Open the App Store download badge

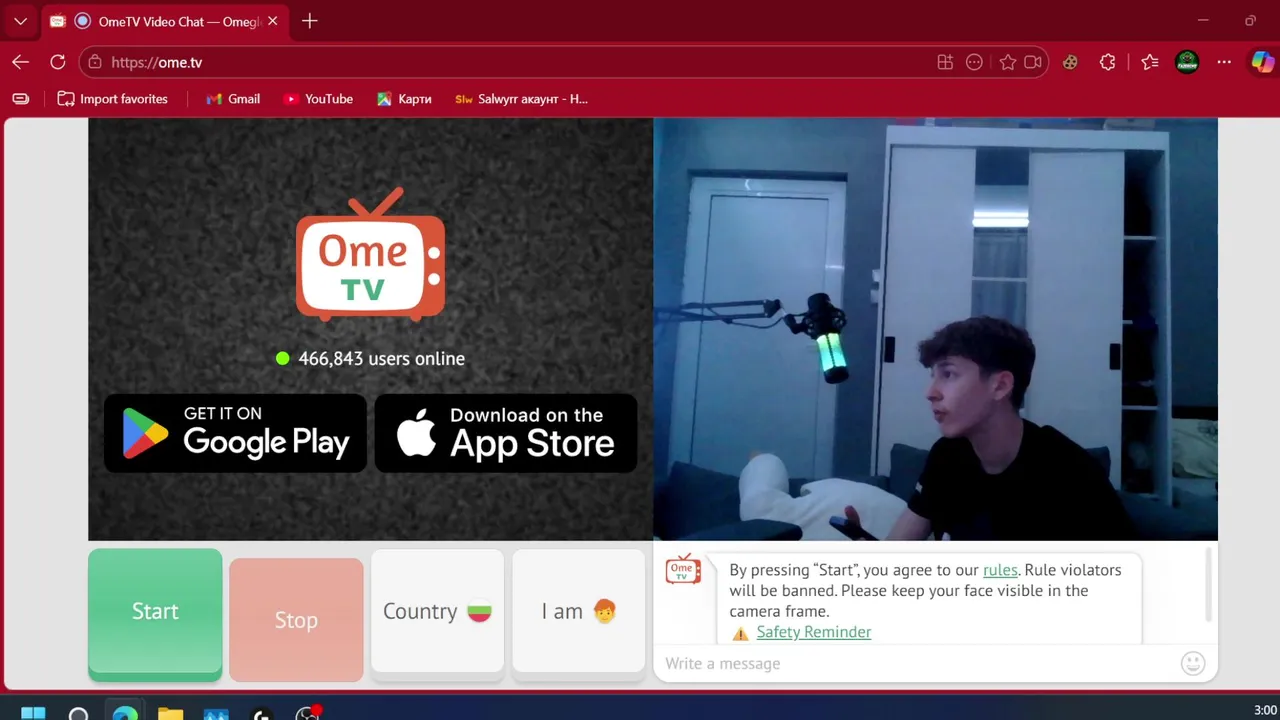[x=506, y=433]
